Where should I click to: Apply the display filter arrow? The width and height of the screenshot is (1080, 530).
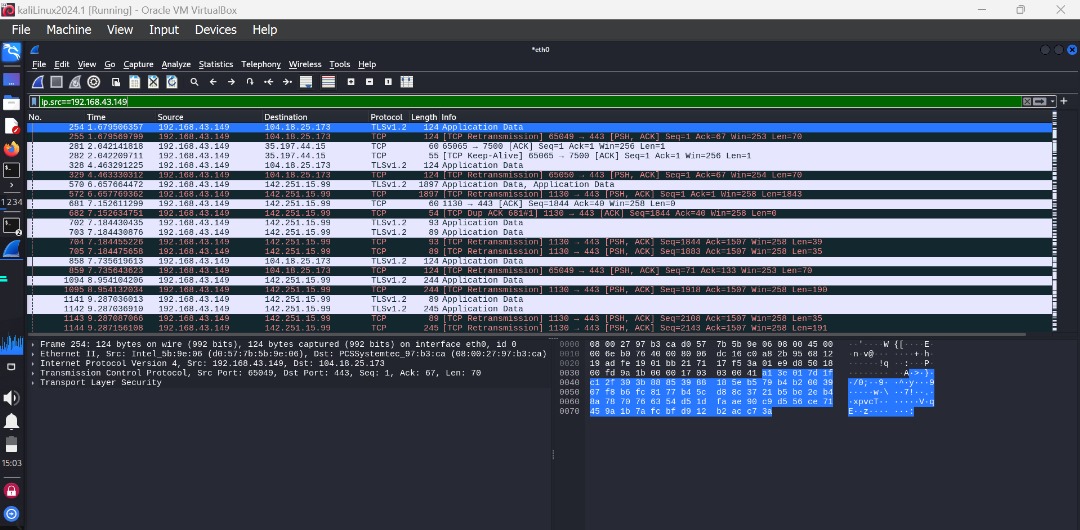pyautogui.click(x=1040, y=101)
